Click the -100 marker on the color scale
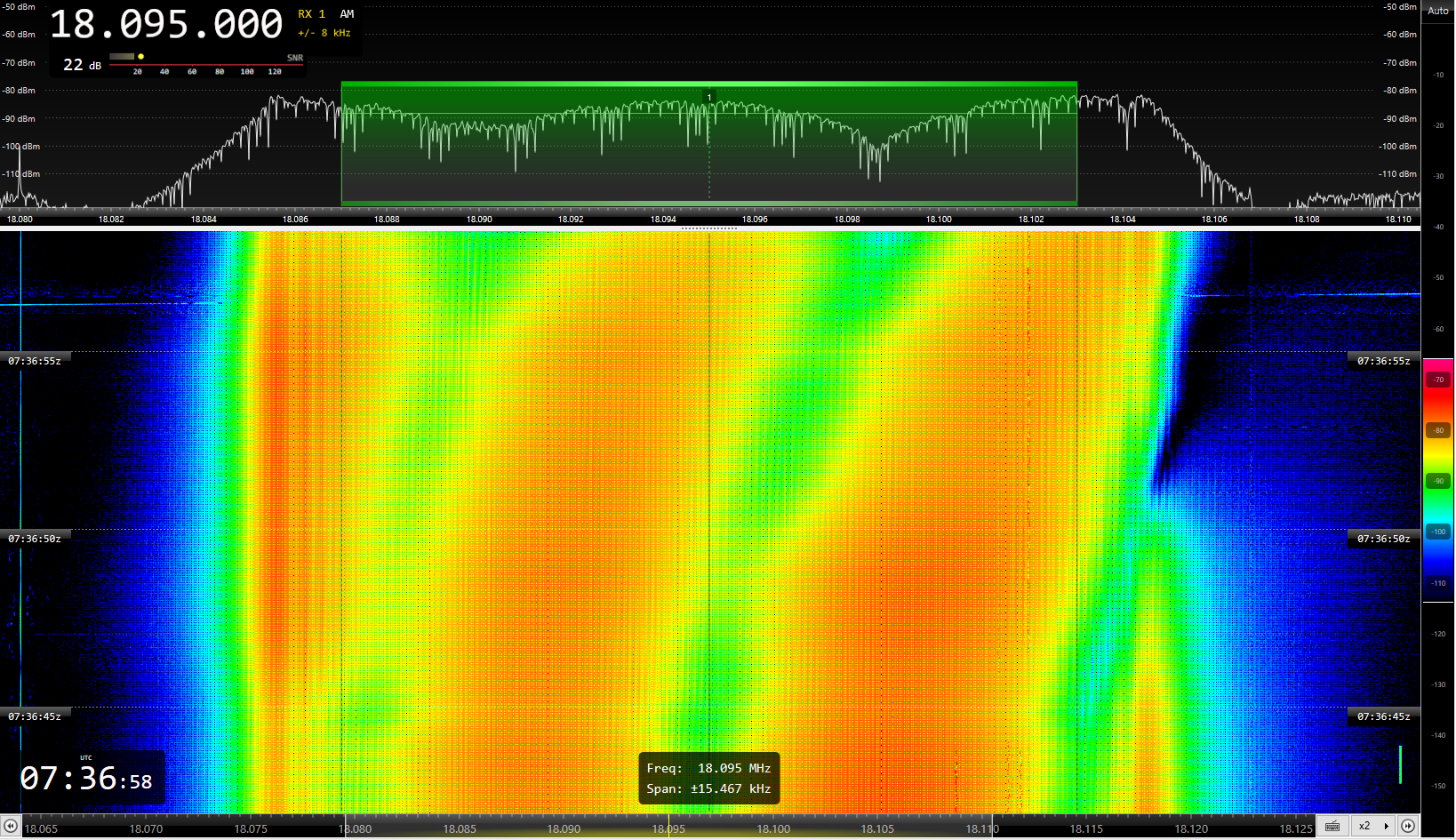Viewport: 1456px width, 840px height. click(x=1438, y=532)
